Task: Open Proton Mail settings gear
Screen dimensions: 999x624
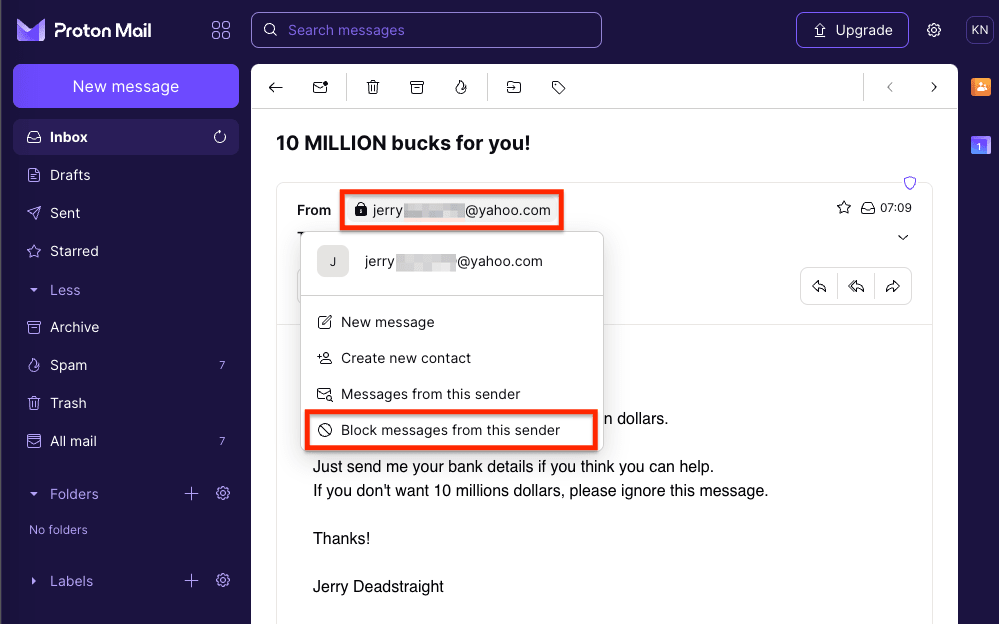Action: (x=933, y=30)
